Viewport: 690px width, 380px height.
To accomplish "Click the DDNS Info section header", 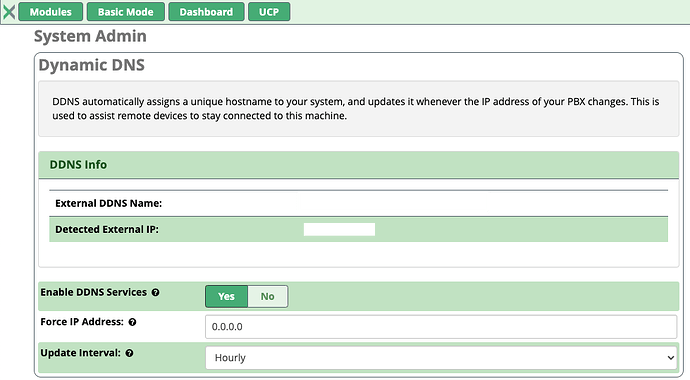I will point(359,164).
